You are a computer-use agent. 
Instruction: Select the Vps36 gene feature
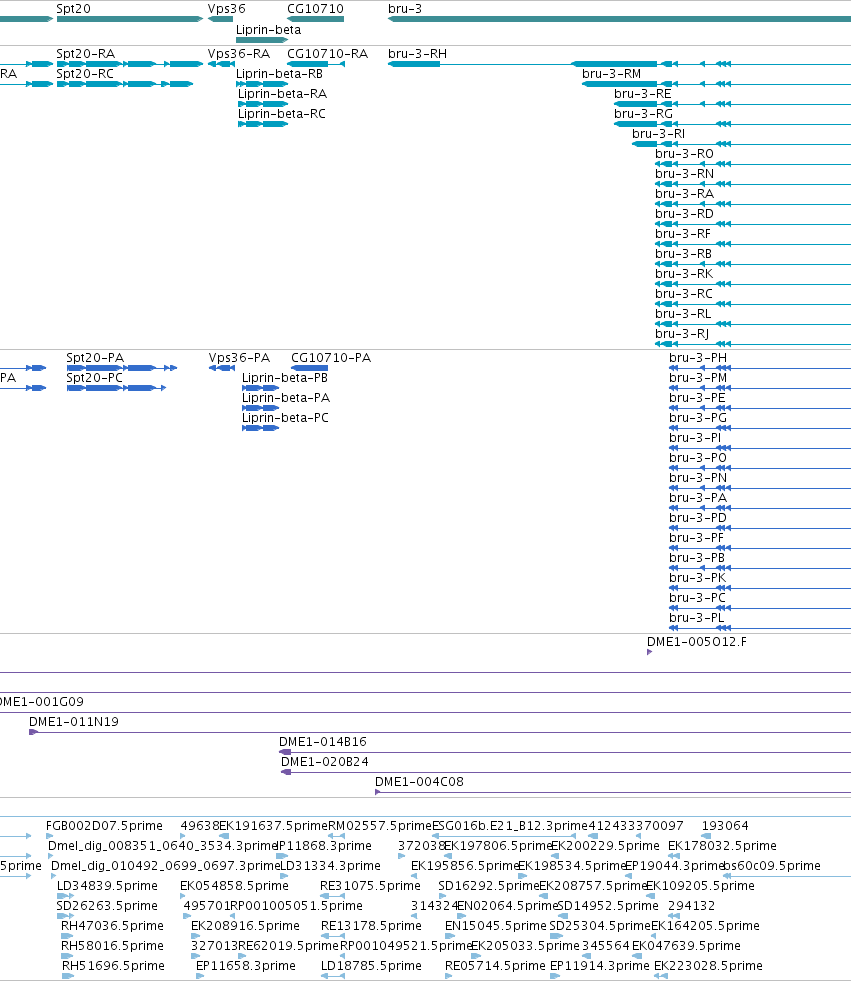click(x=220, y=19)
